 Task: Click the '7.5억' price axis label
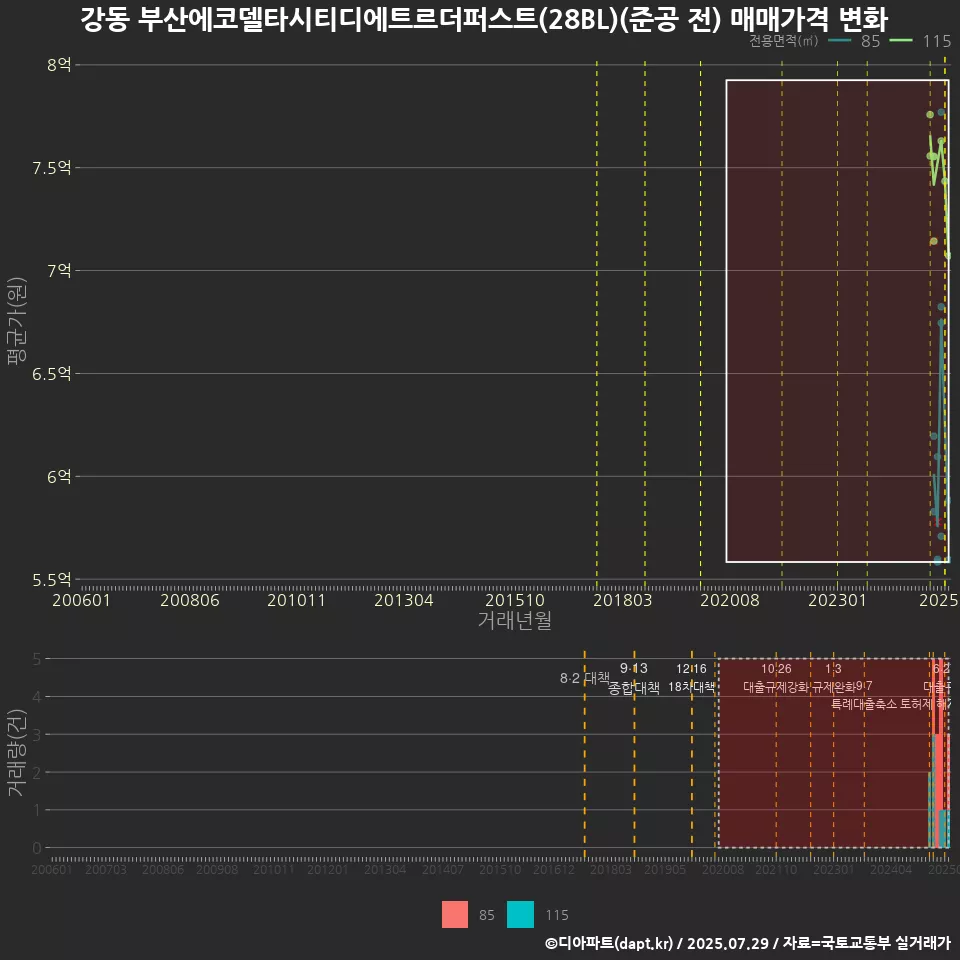[52, 168]
